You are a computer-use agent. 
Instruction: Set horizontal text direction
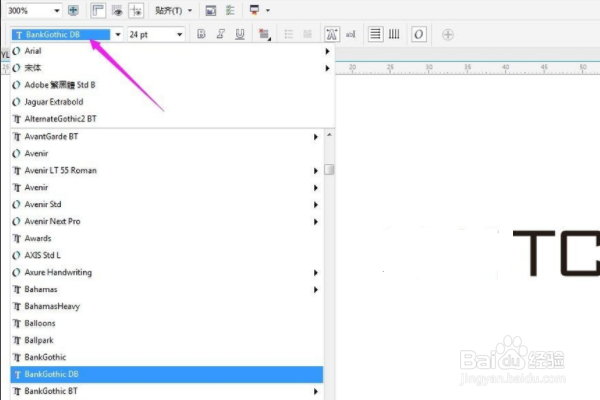(x=375, y=34)
